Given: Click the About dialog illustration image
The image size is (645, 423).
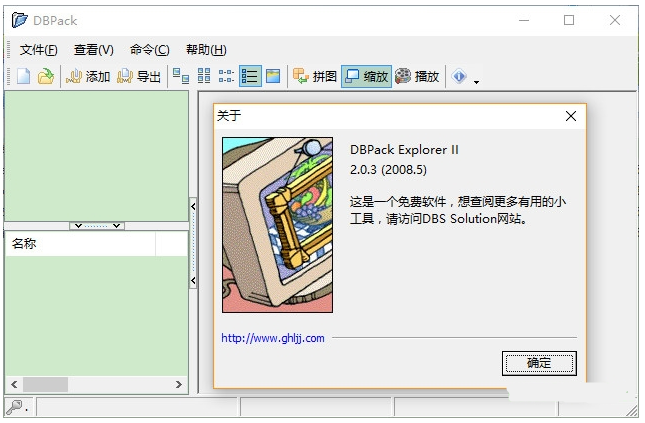Looking at the screenshot, I should [x=277, y=225].
